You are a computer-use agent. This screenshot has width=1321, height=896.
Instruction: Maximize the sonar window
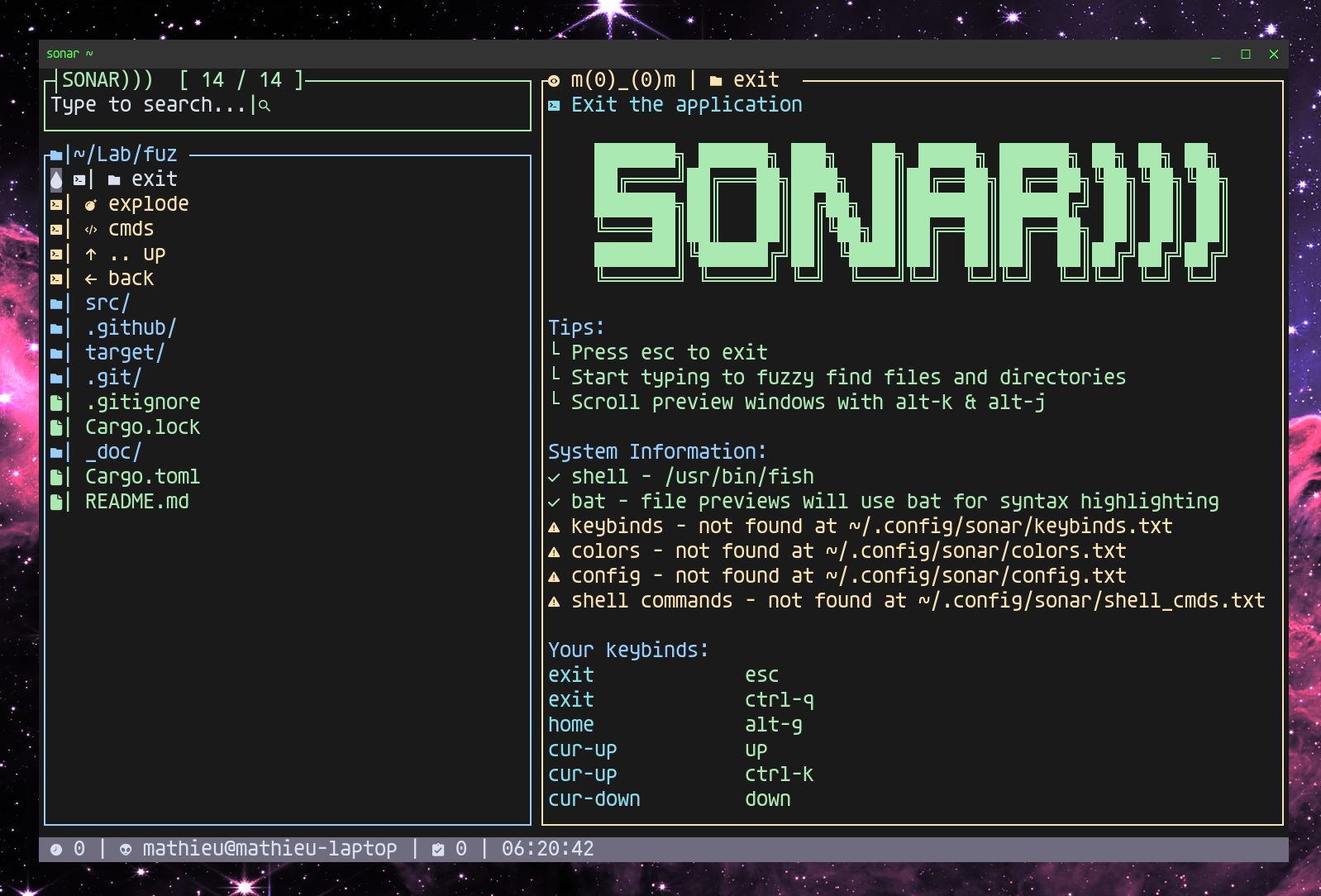[1245, 55]
